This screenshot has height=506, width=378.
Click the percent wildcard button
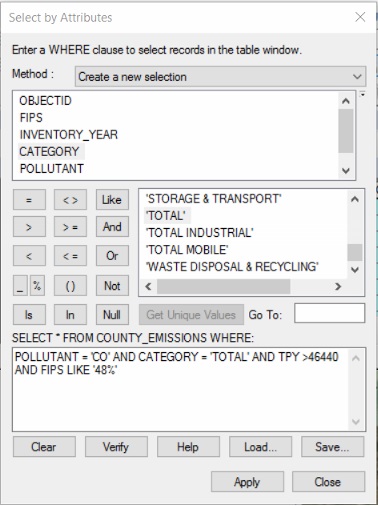click(37, 286)
